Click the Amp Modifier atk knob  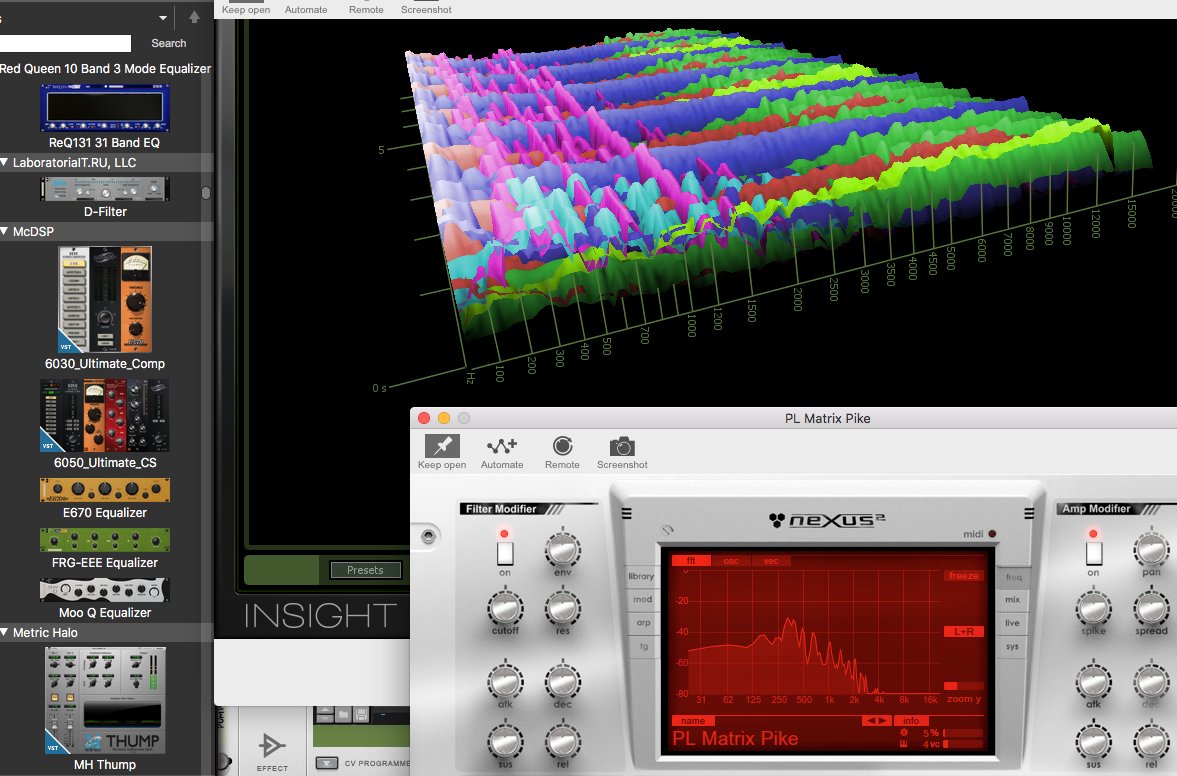click(x=1094, y=680)
